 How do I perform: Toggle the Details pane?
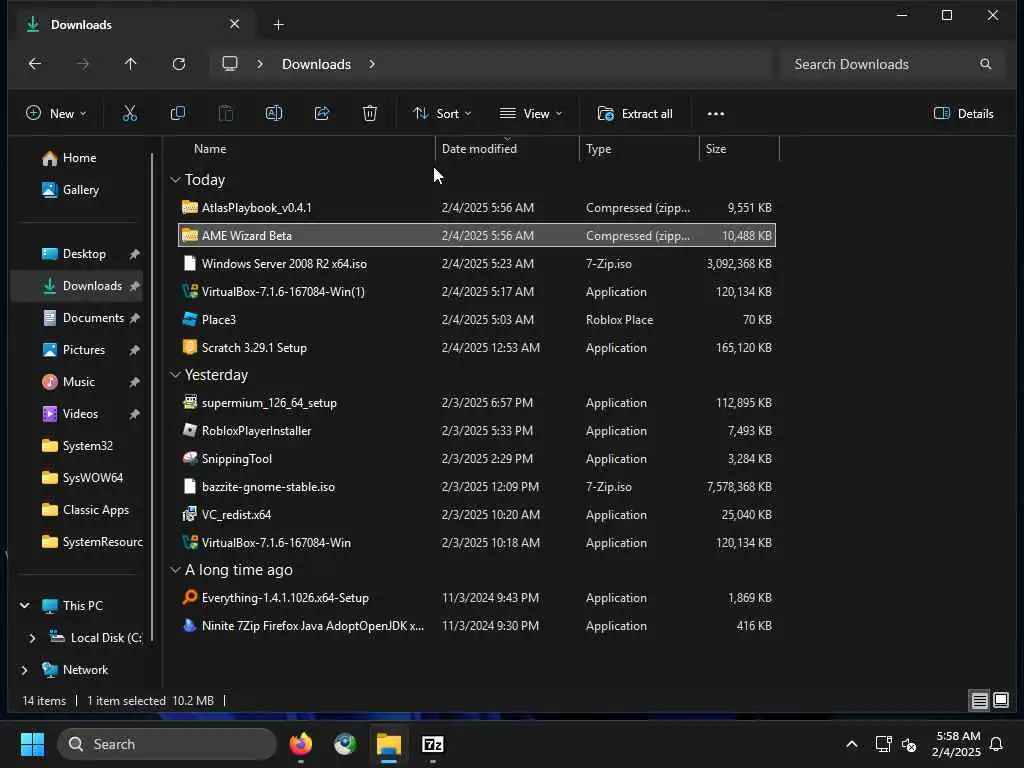[964, 114]
